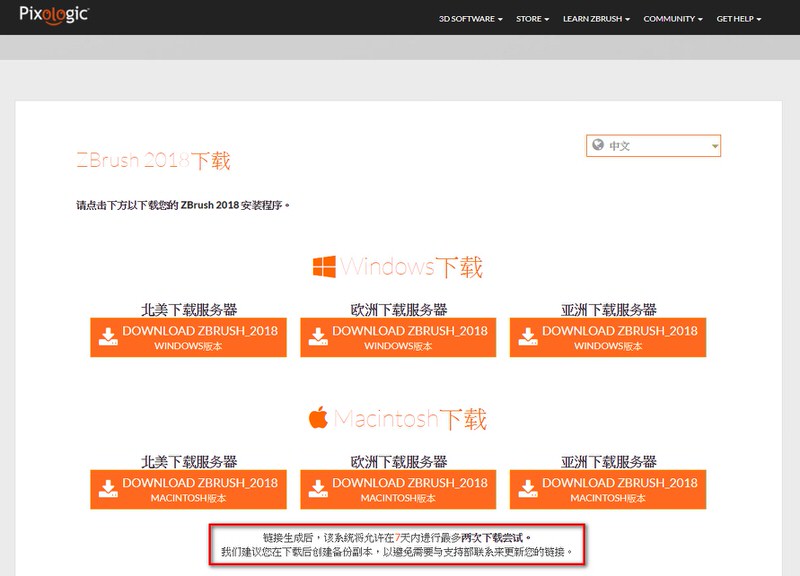Click 亚洲下载服务器 label under Windows
This screenshot has height=576, width=800.
[x=608, y=309]
